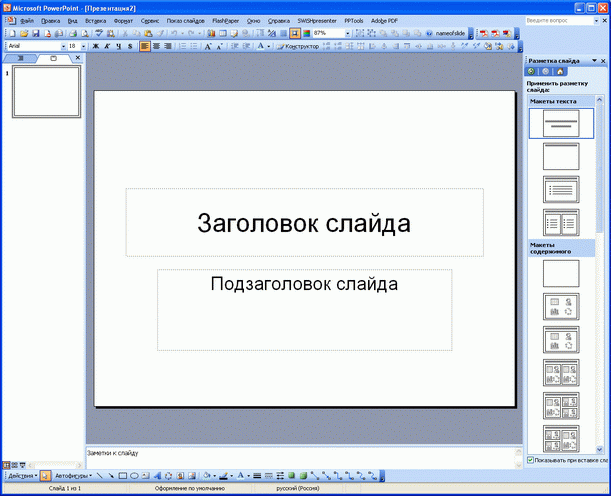Open a file with the Open folder icon
The height and width of the screenshot is (496, 611).
(24, 34)
